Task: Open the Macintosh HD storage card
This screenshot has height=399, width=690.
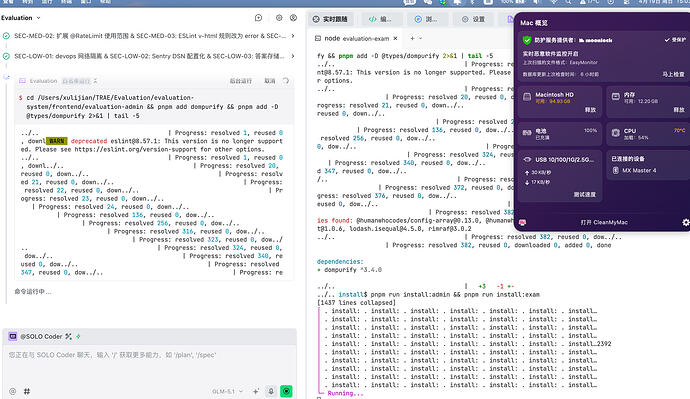Action: click(559, 102)
